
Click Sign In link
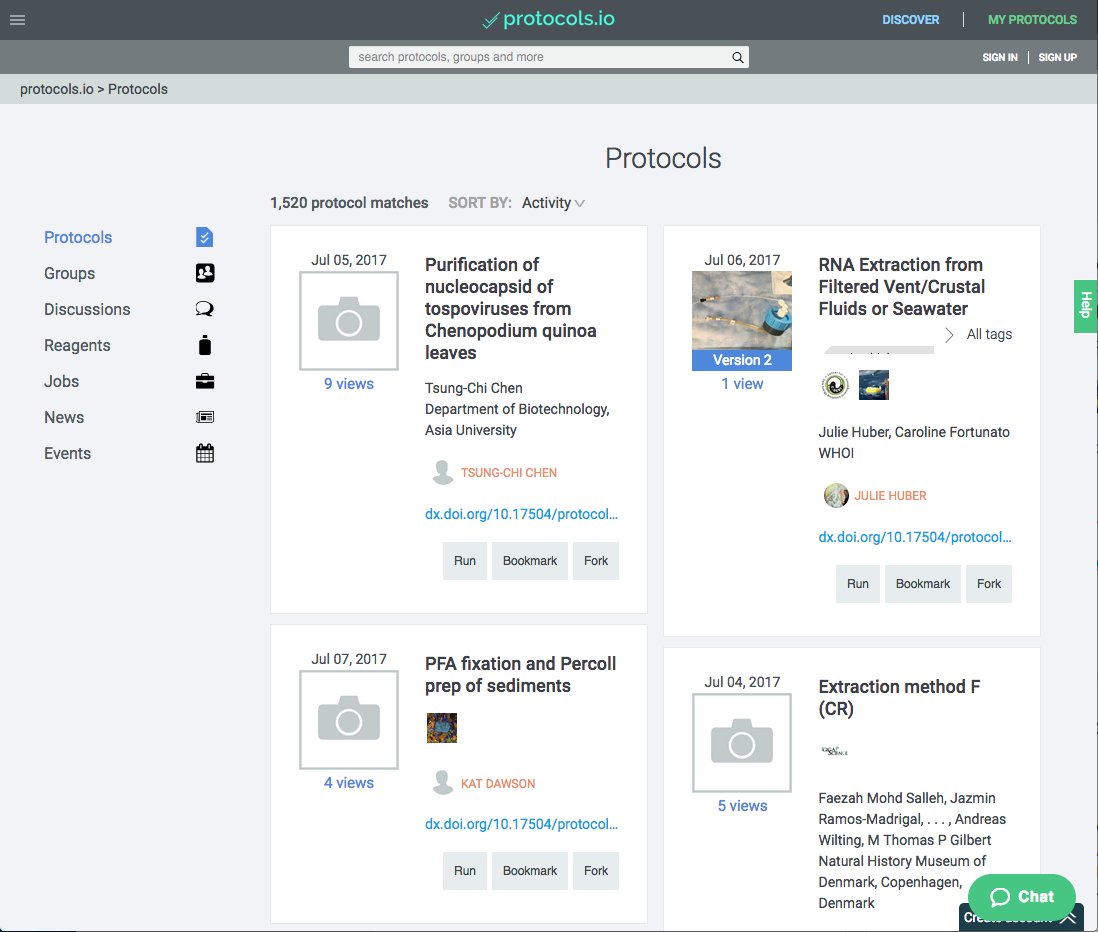999,57
